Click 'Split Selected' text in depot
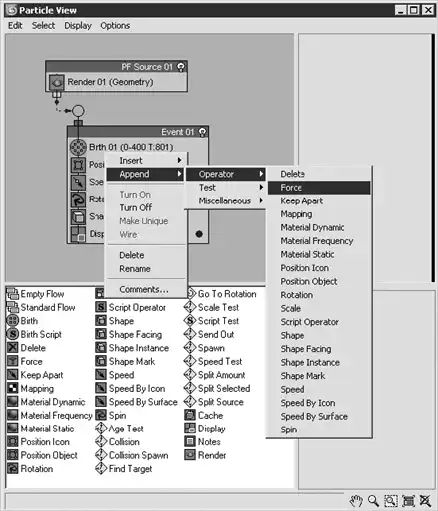The height and width of the screenshot is (511, 438). pyautogui.click(x=224, y=388)
